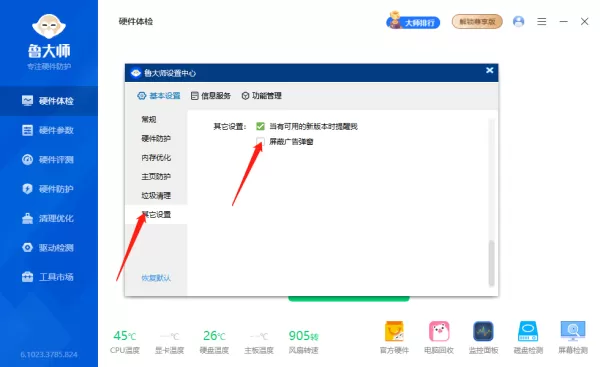Open 监控面板 monitor tool
Screen dimensions: 600x367
coord(483,338)
